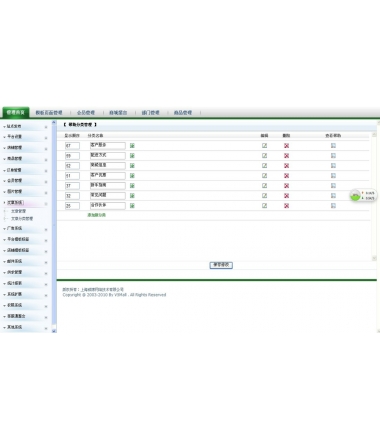
Task: Click the green network speed monitor widget
Action: (363, 195)
